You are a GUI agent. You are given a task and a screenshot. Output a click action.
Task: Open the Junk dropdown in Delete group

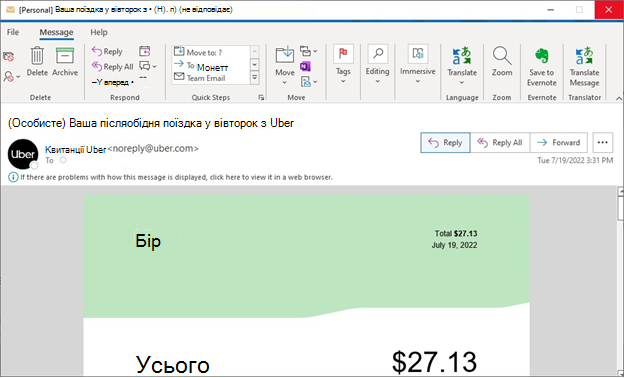pyautogui.click(x=11, y=76)
